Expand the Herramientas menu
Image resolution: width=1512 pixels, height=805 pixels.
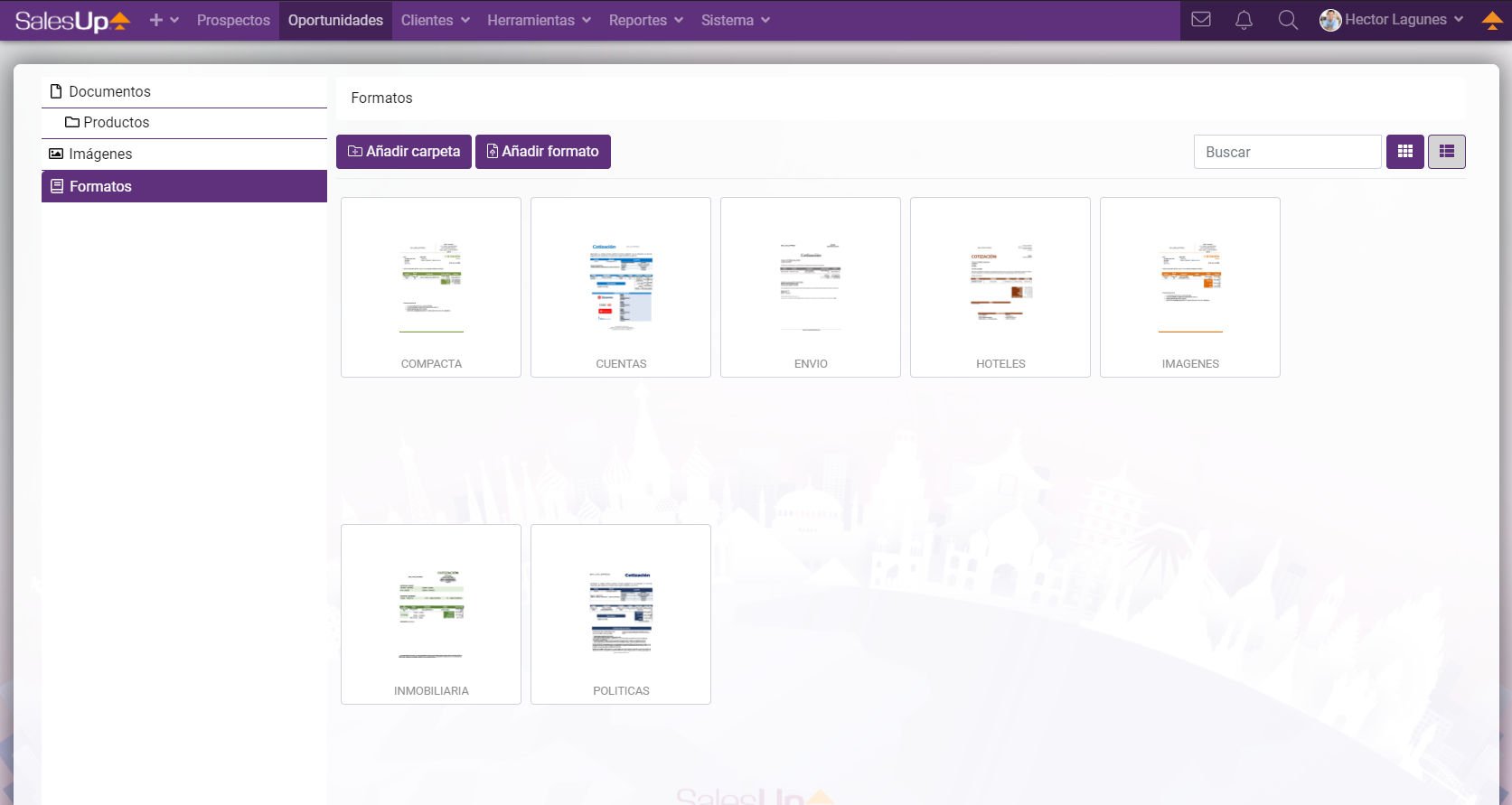539,20
